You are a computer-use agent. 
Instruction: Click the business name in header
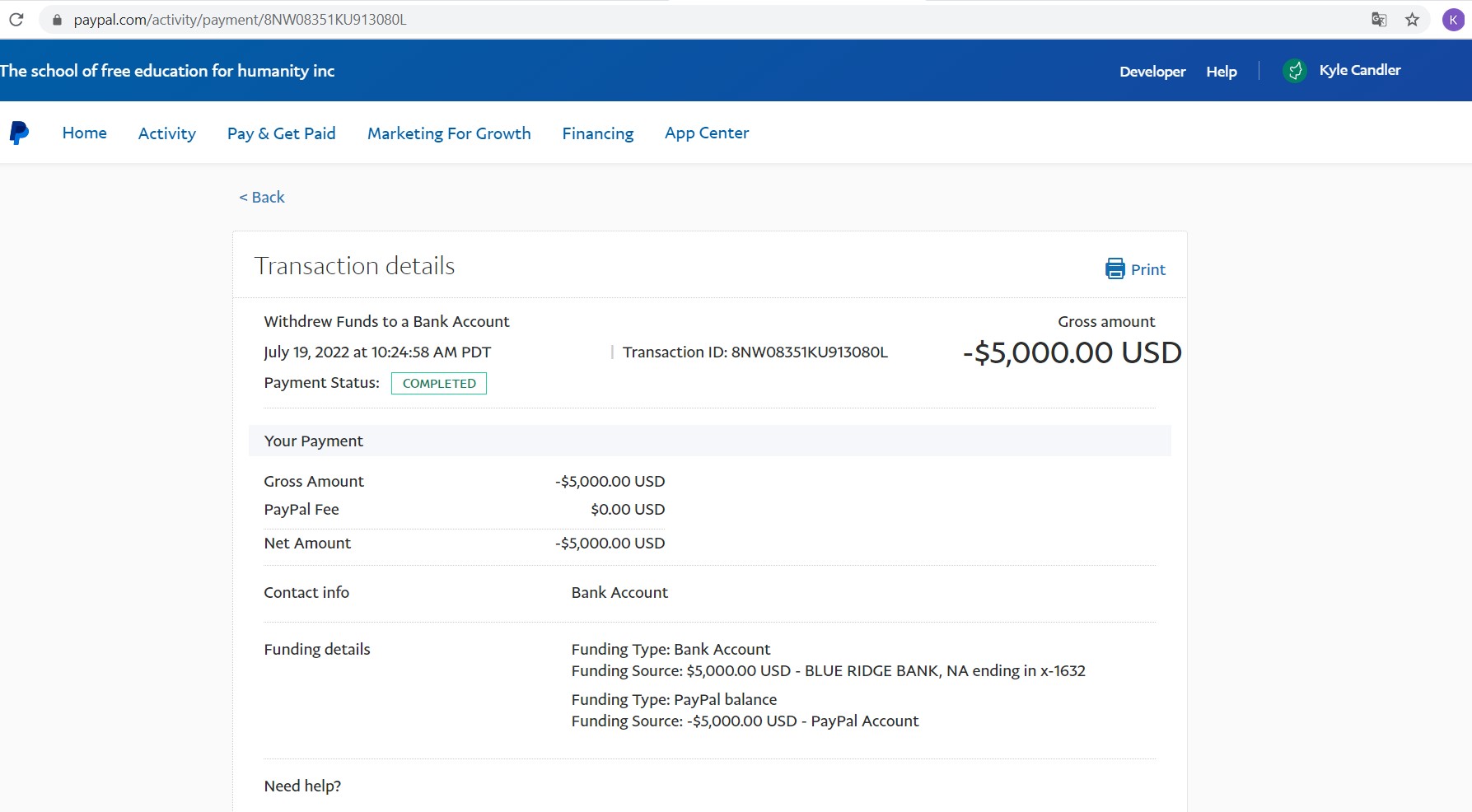pyautogui.click(x=167, y=71)
